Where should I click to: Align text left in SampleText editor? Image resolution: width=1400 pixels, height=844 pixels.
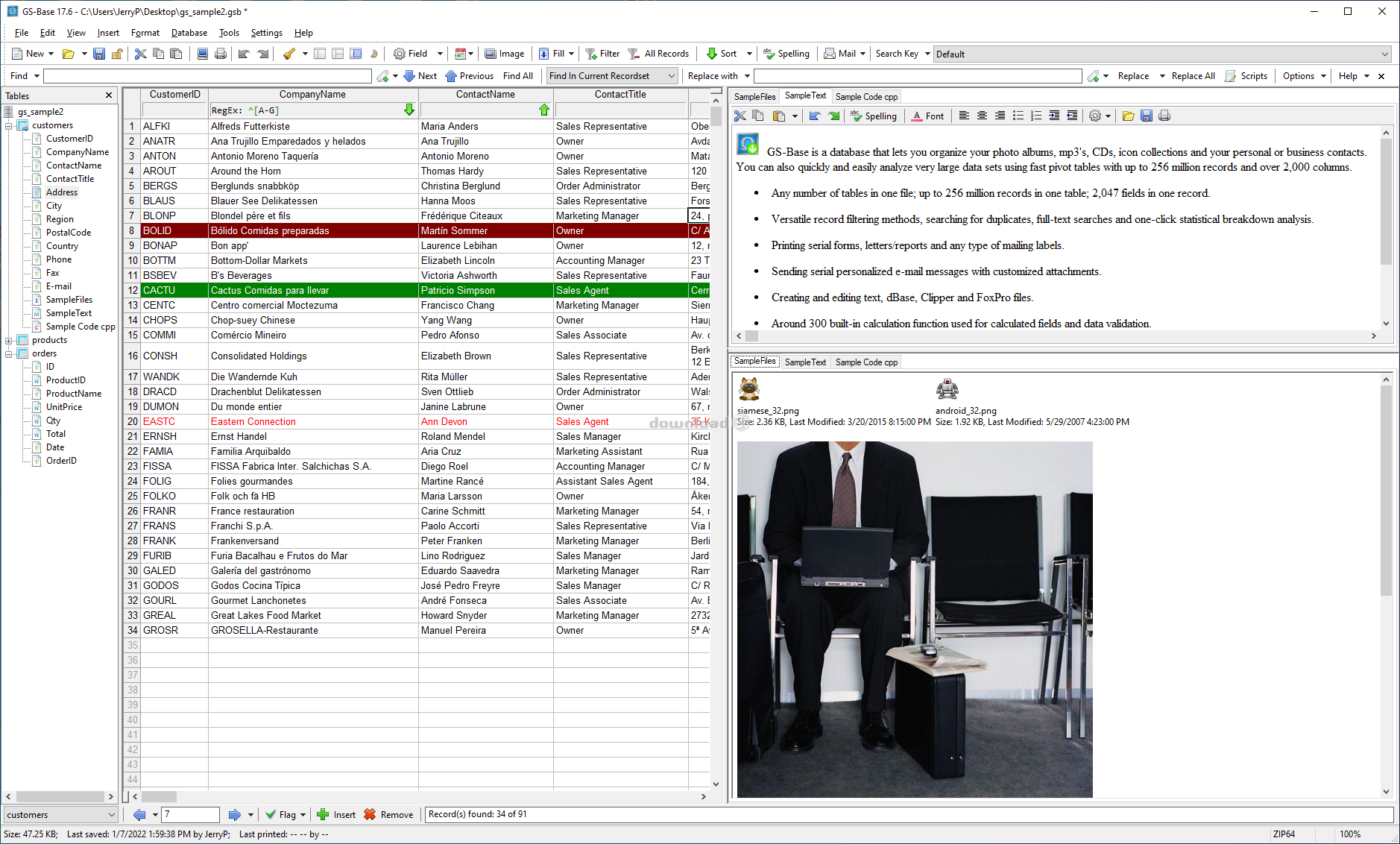pos(964,116)
